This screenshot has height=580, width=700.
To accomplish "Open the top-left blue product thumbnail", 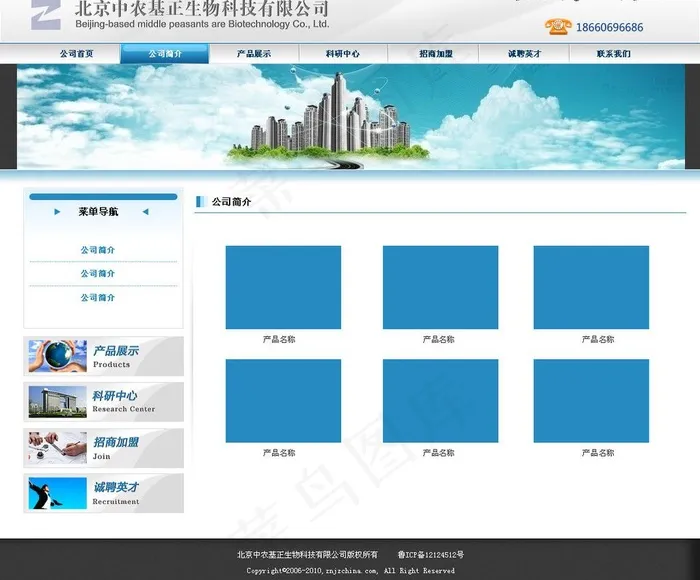I will click(283, 287).
